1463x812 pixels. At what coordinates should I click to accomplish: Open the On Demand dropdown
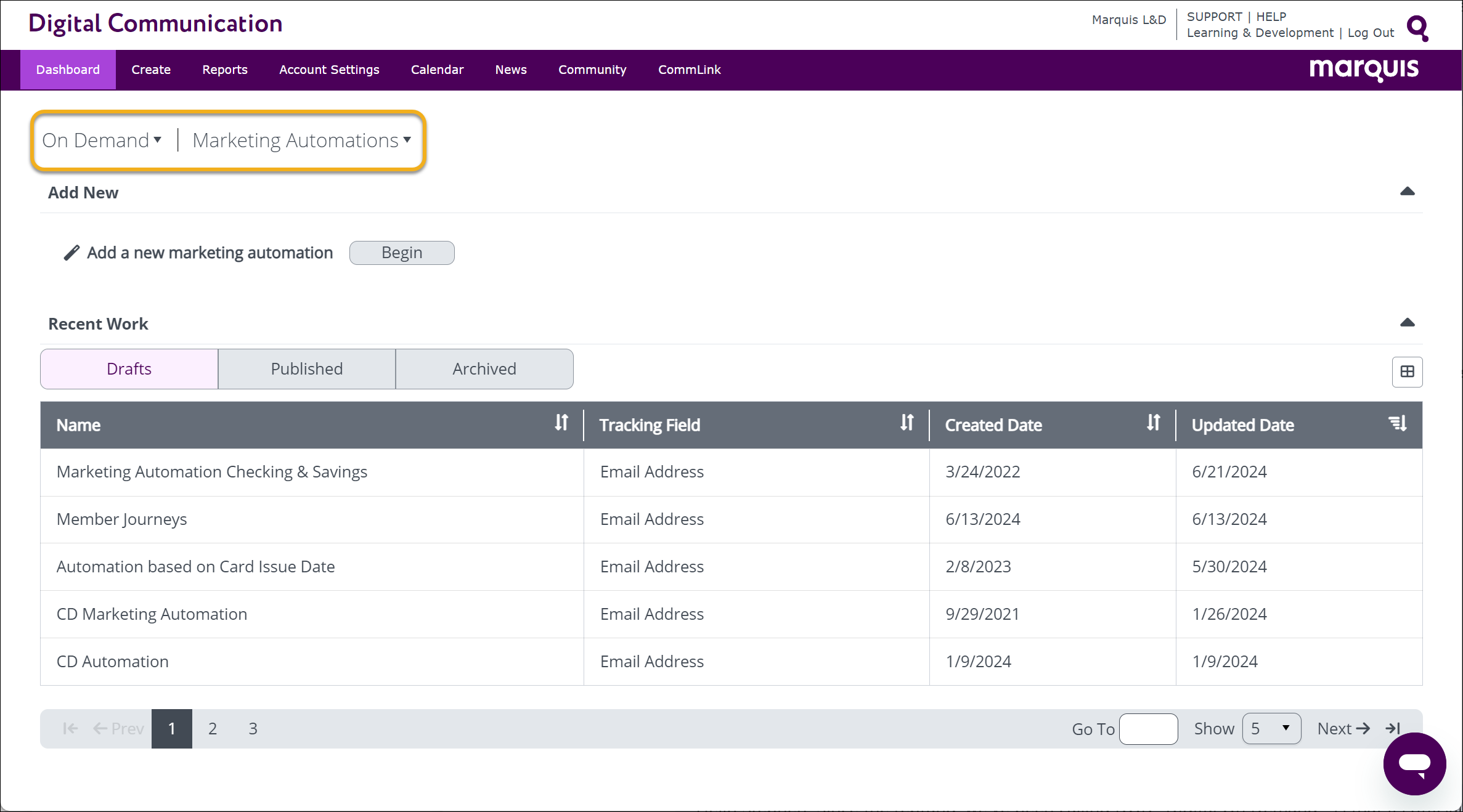[x=102, y=140]
